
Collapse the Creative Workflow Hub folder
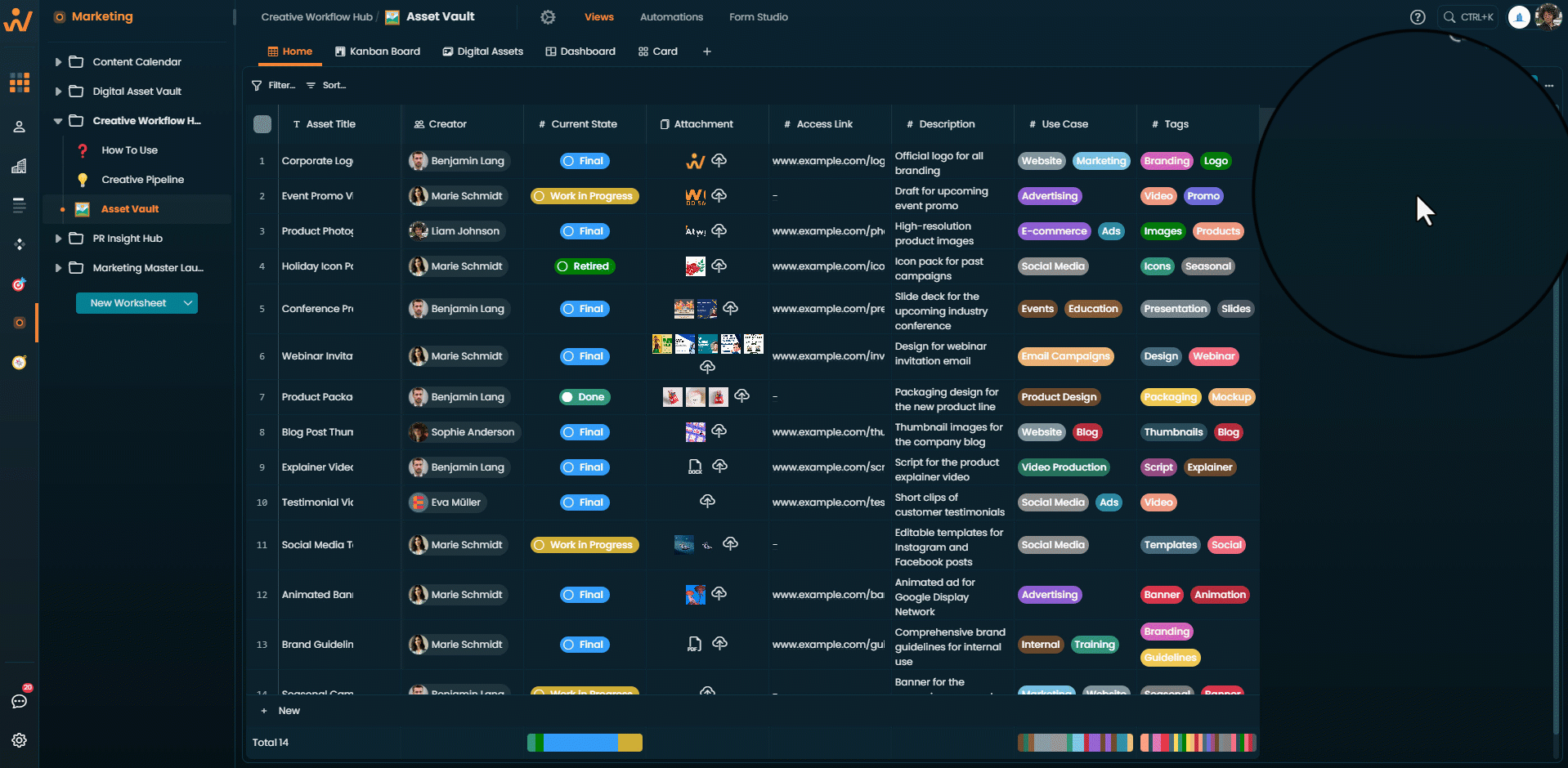[x=58, y=121]
